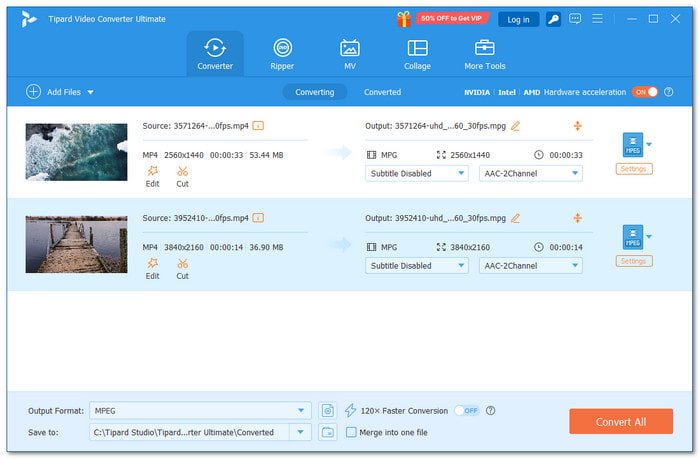Screen dimensions: 700x459
Task: Click the Add Files label
Action: click(x=64, y=92)
